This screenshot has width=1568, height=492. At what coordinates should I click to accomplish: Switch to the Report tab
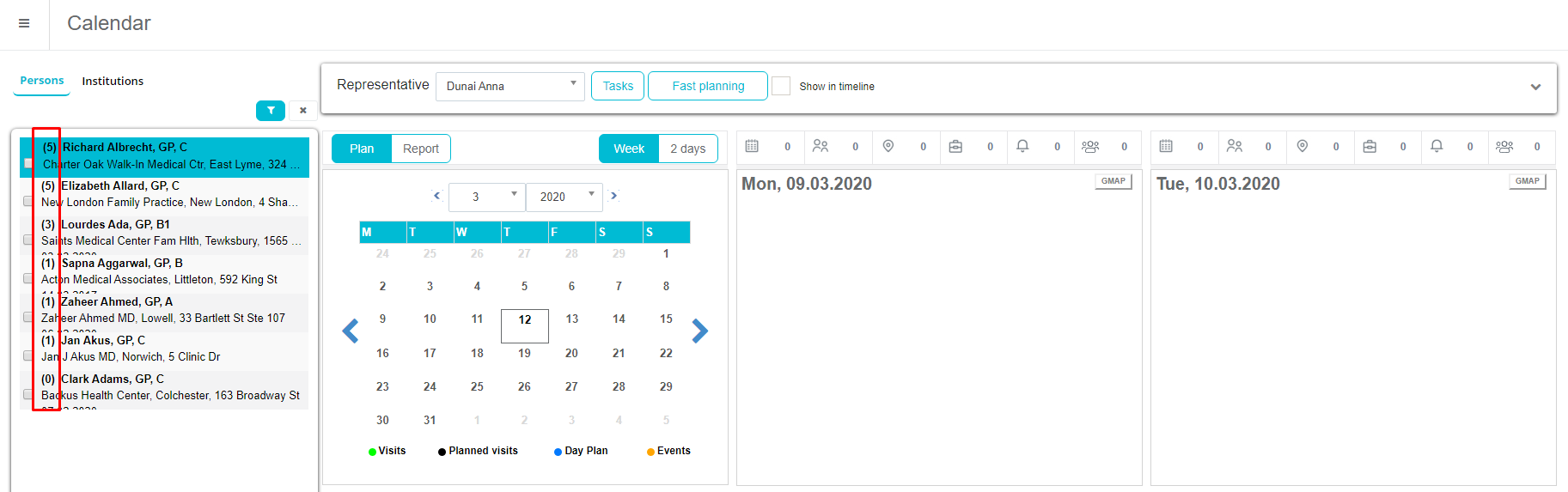click(x=421, y=149)
